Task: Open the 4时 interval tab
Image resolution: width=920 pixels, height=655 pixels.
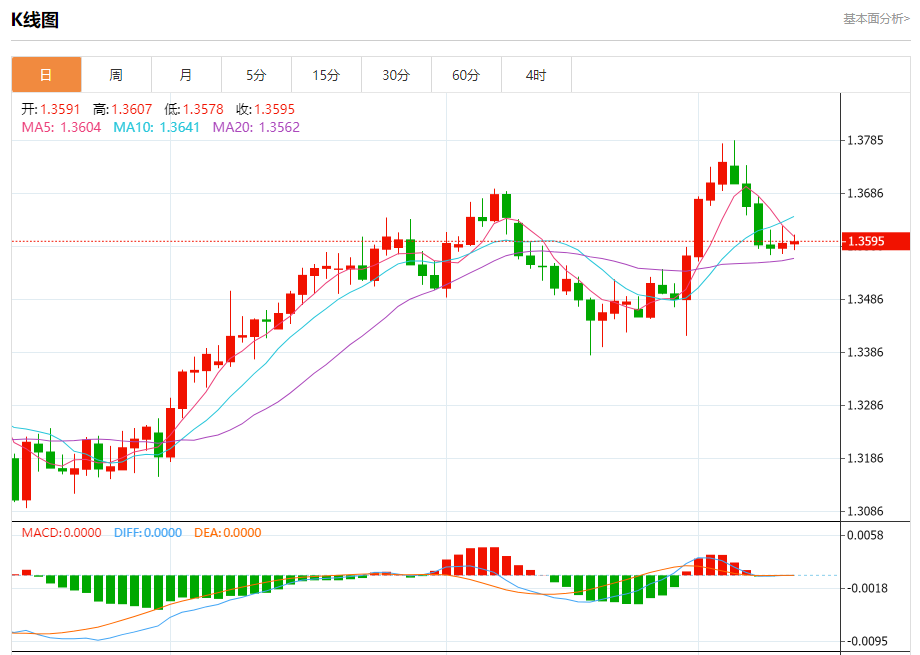Action: coord(536,75)
